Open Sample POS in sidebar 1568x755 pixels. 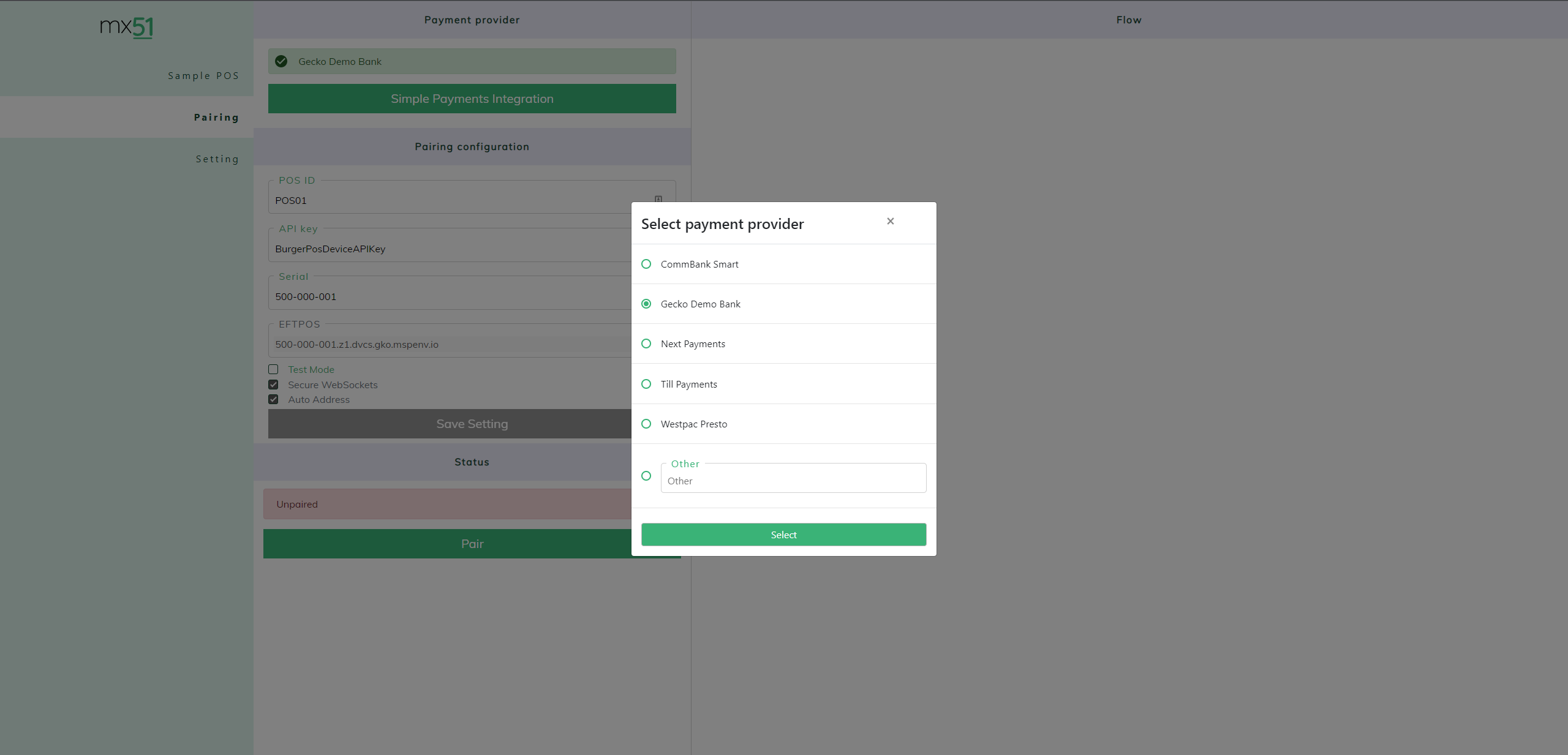click(x=203, y=76)
